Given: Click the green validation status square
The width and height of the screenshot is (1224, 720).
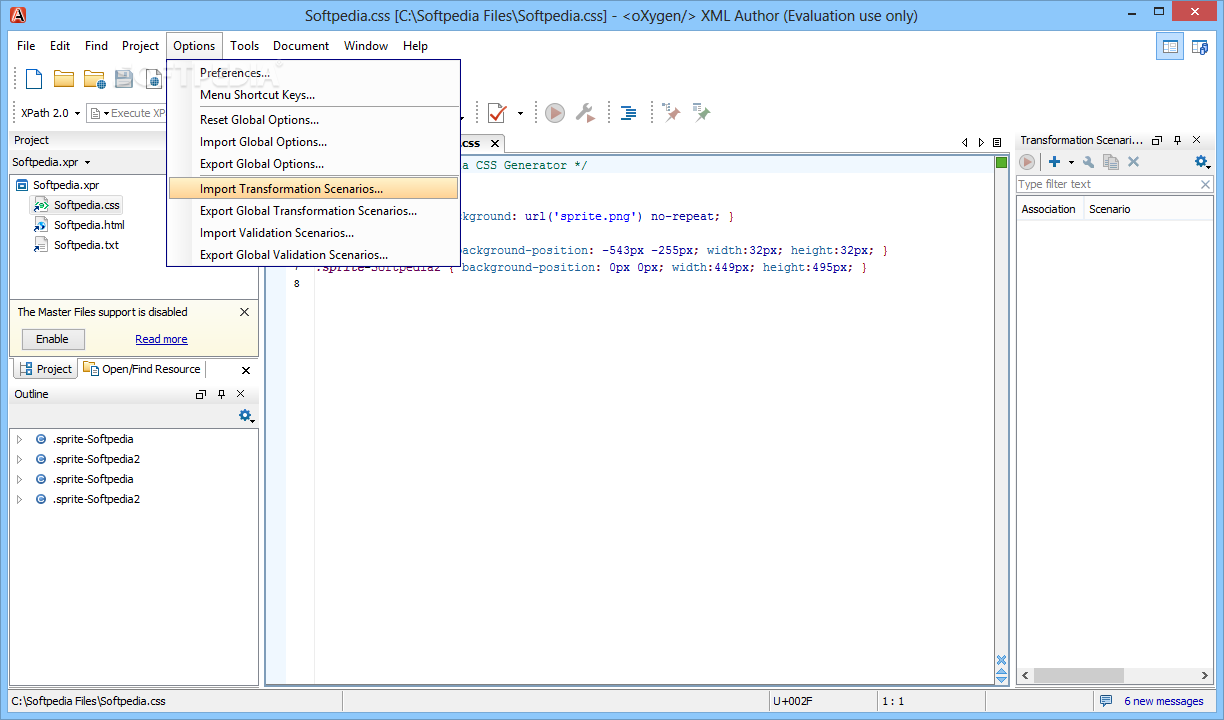Looking at the screenshot, I should coord(1001,163).
